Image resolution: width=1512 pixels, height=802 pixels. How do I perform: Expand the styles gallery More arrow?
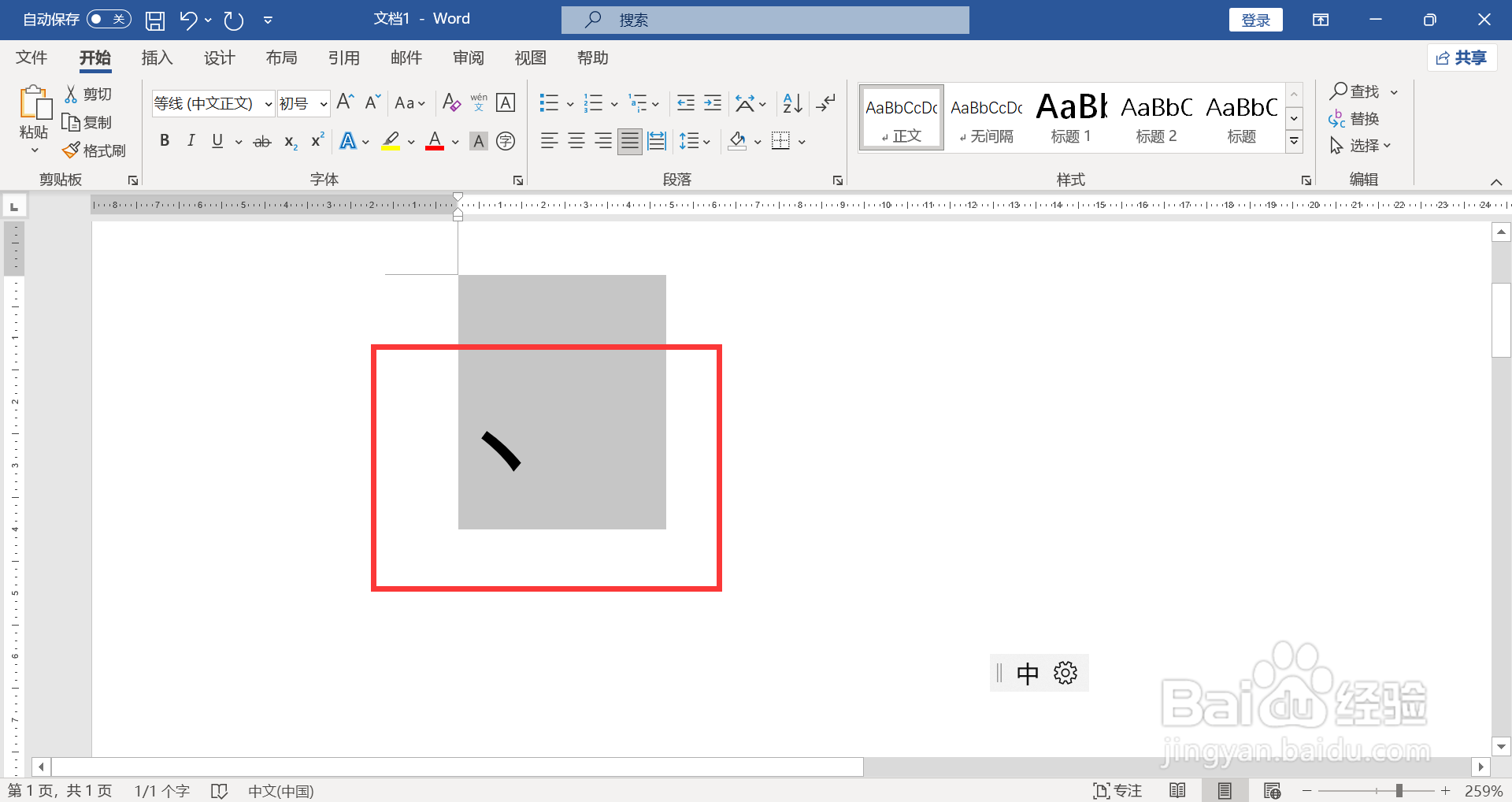point(1294,141)
